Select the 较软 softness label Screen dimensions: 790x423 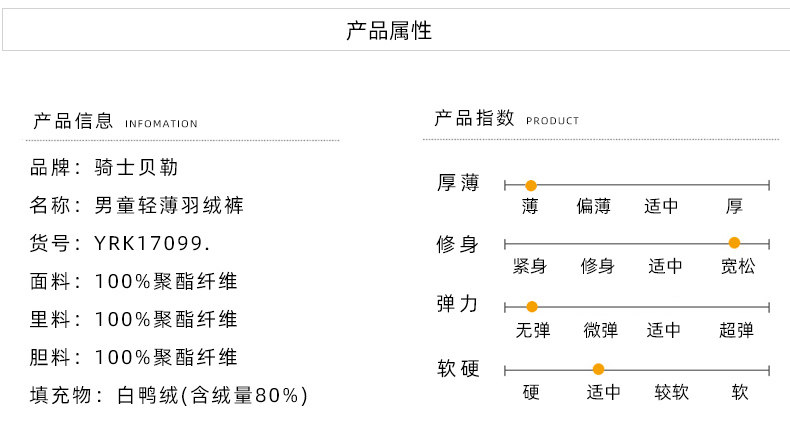coord(672,392)
